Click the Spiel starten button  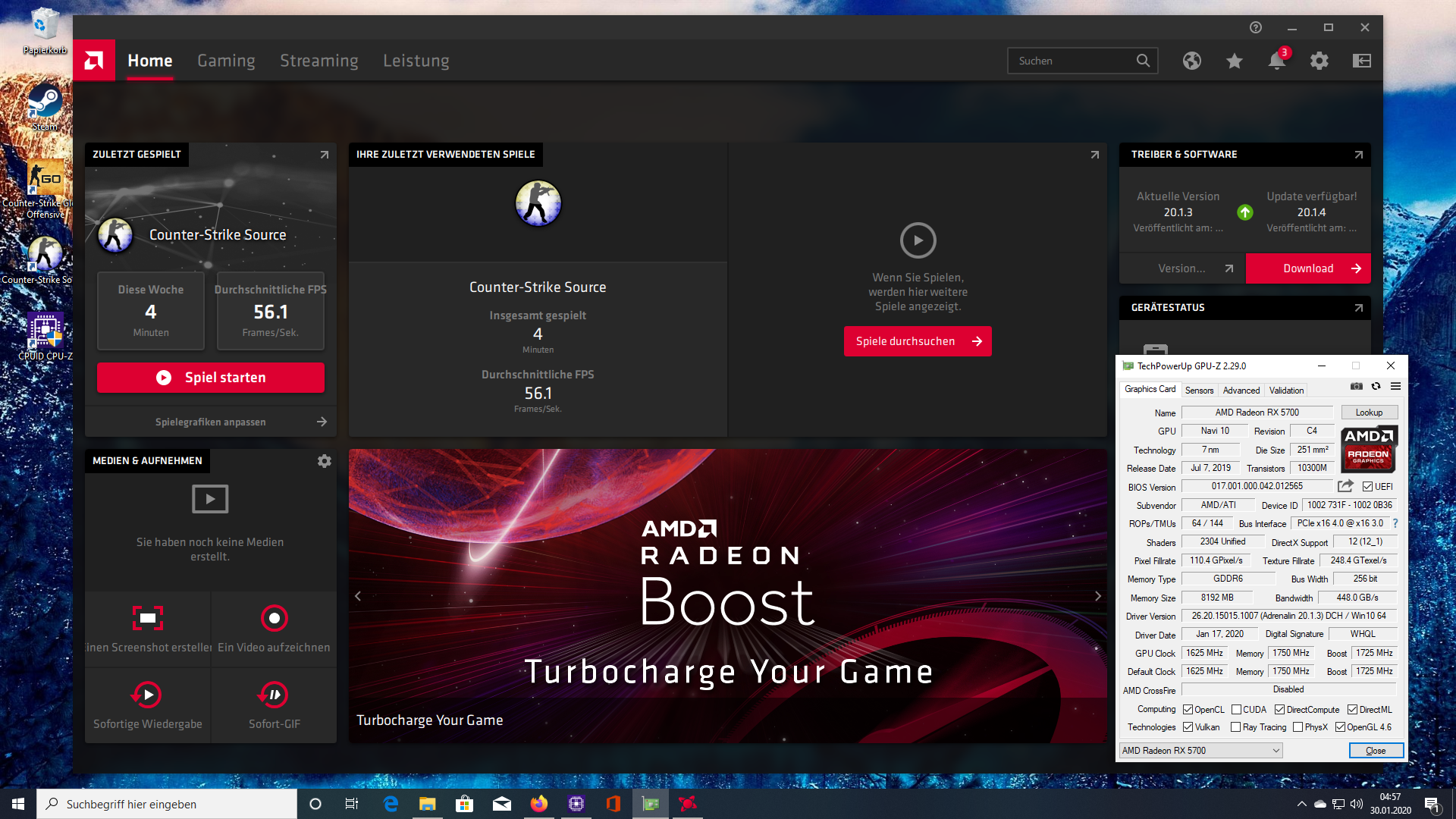211,378
